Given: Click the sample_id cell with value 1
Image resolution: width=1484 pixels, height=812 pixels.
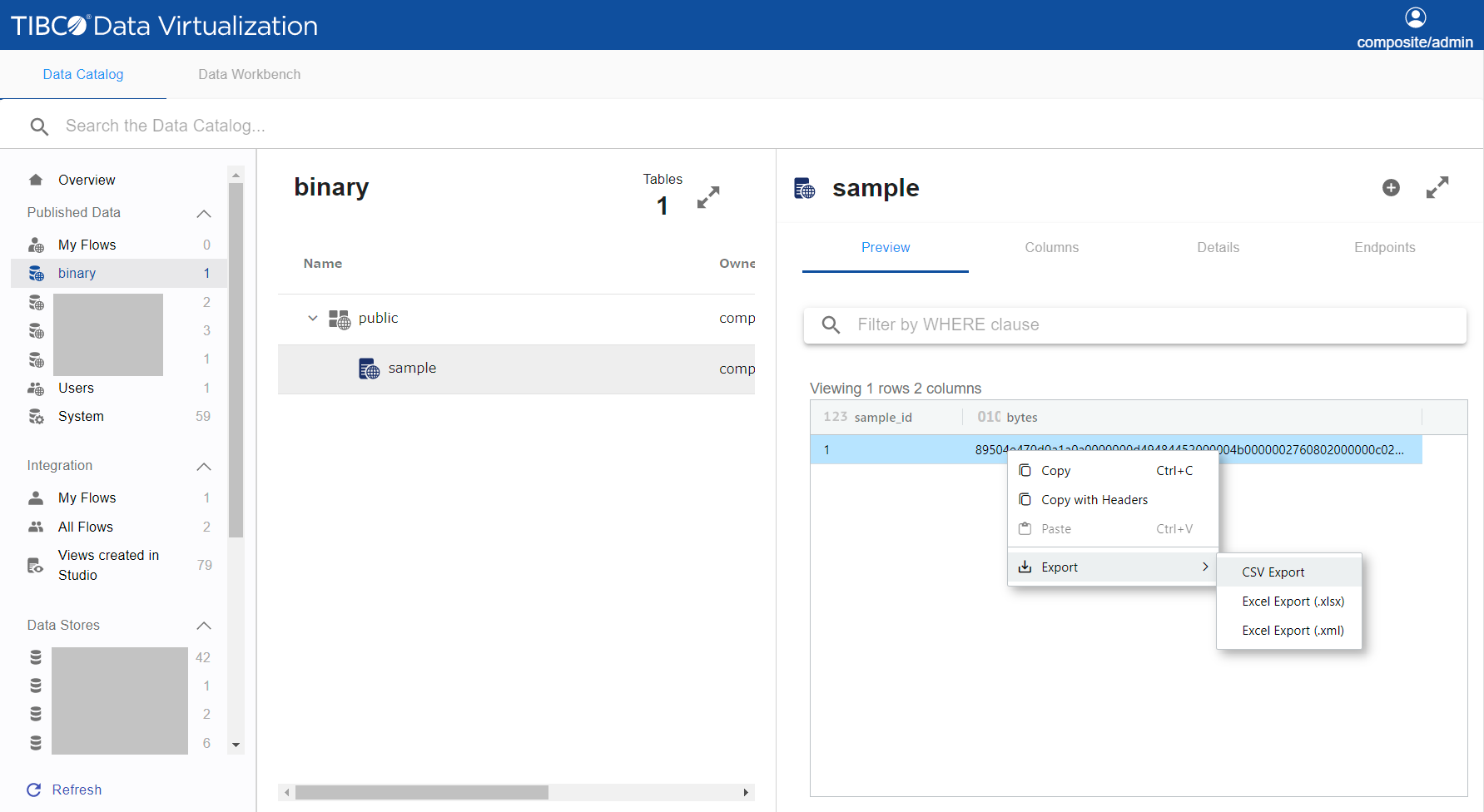Looking at the screenshot, I should (x=886, y=449).
